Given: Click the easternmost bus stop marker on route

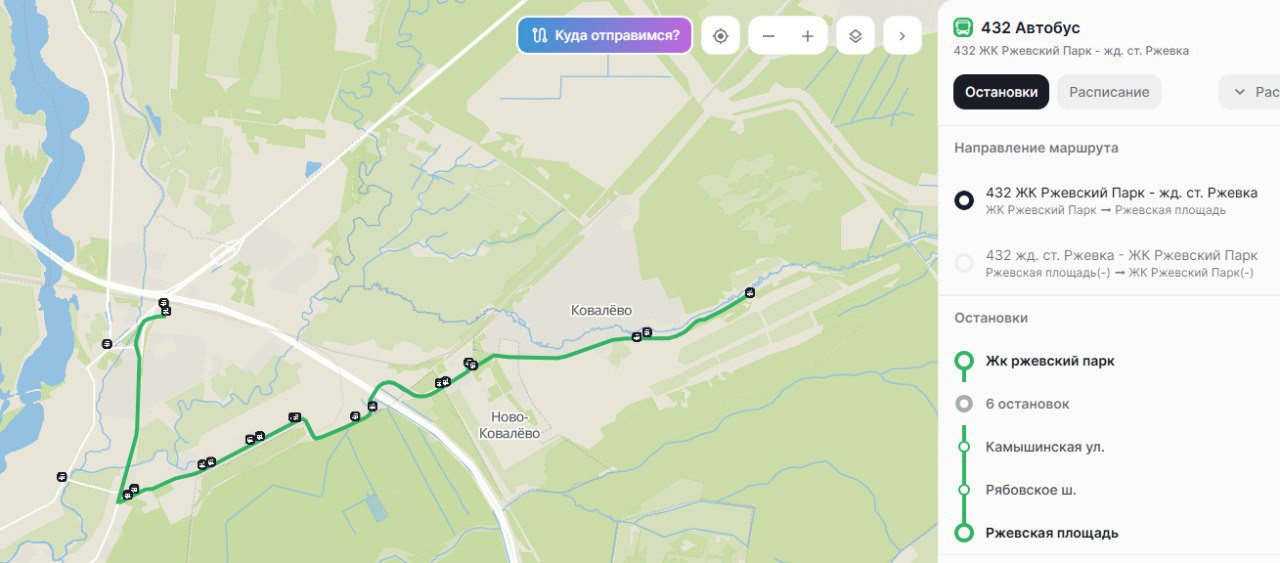Looking at the screenshot, I should 750,293.
